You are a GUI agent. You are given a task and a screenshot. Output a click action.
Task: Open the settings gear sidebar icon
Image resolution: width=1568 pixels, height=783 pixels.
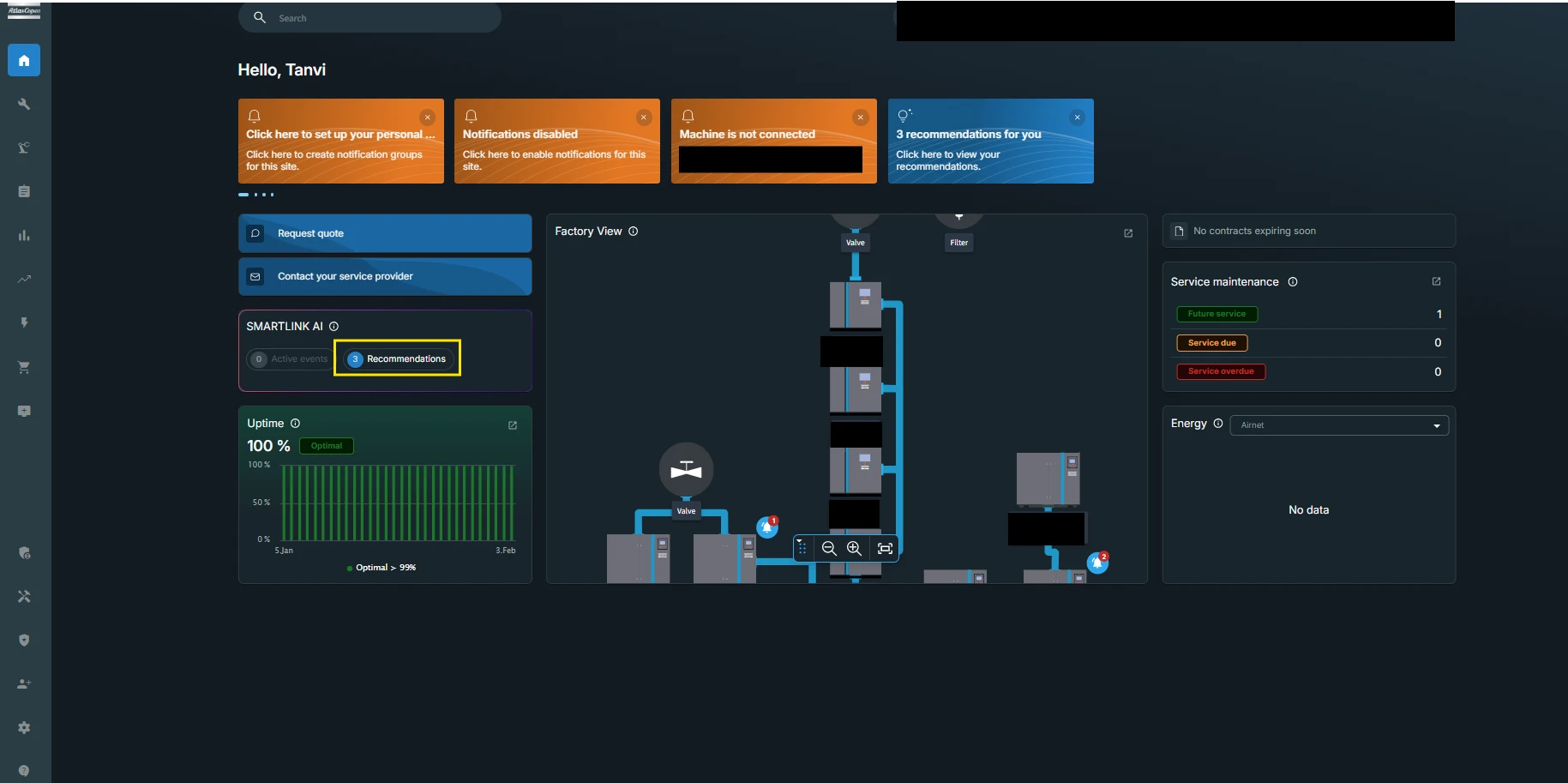pos(24,727)
